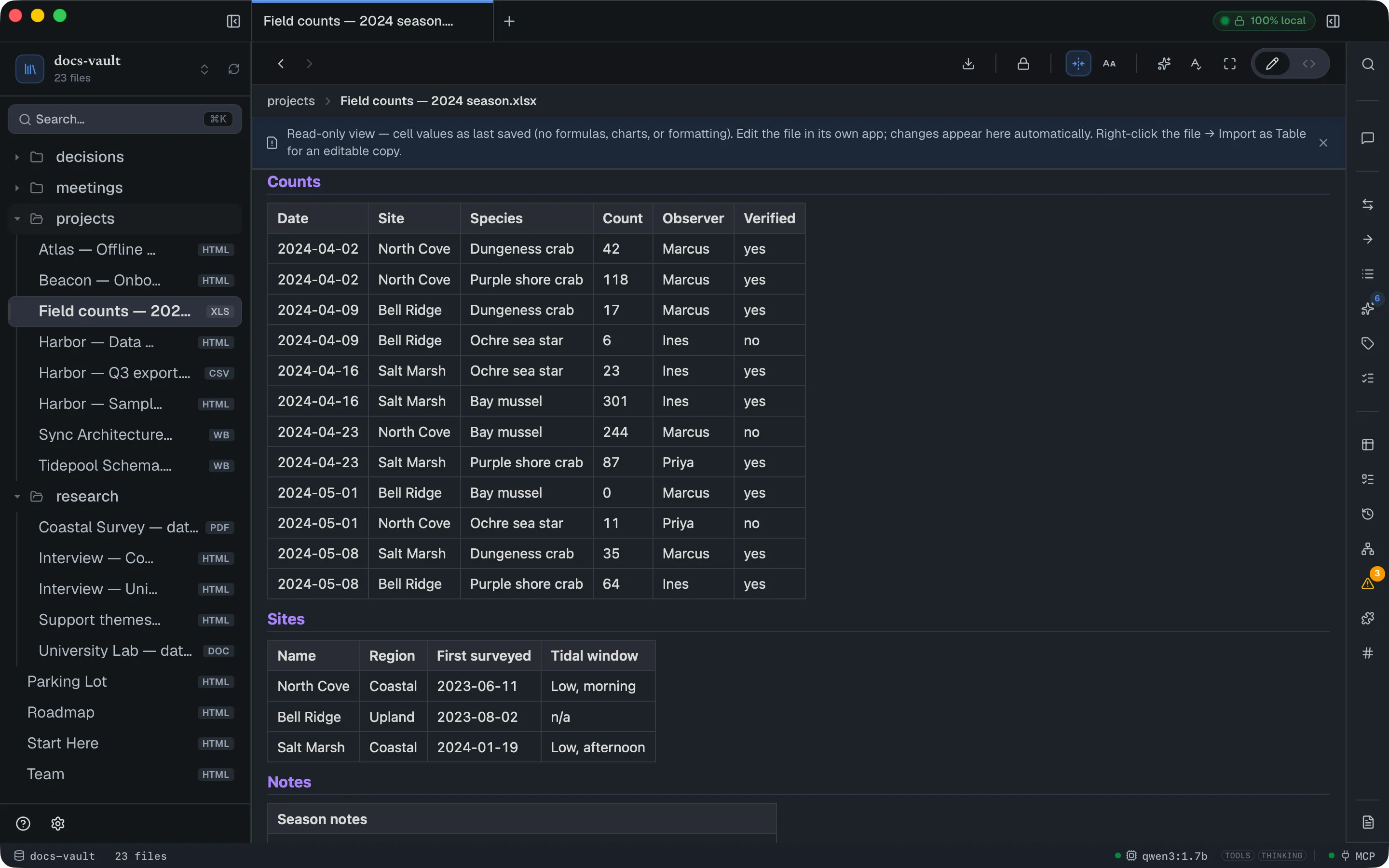Open the version history clock icon
This screenshot has height=868, width=1389.
1368,514
